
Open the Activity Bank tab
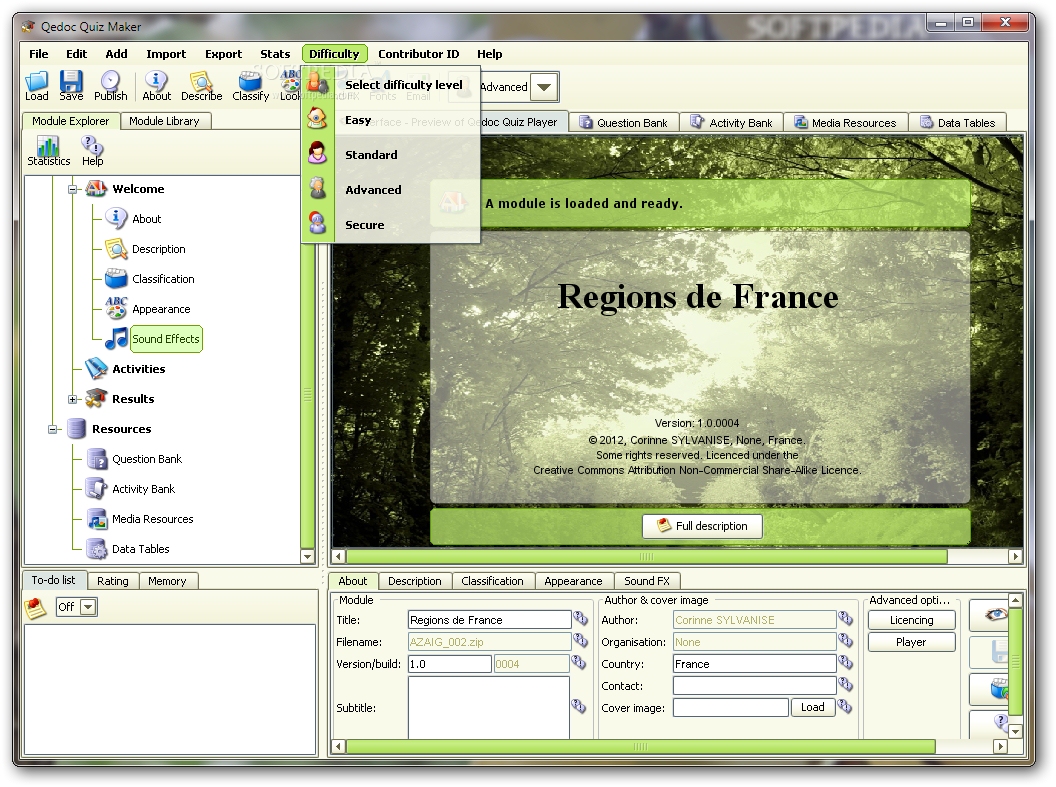731,123
